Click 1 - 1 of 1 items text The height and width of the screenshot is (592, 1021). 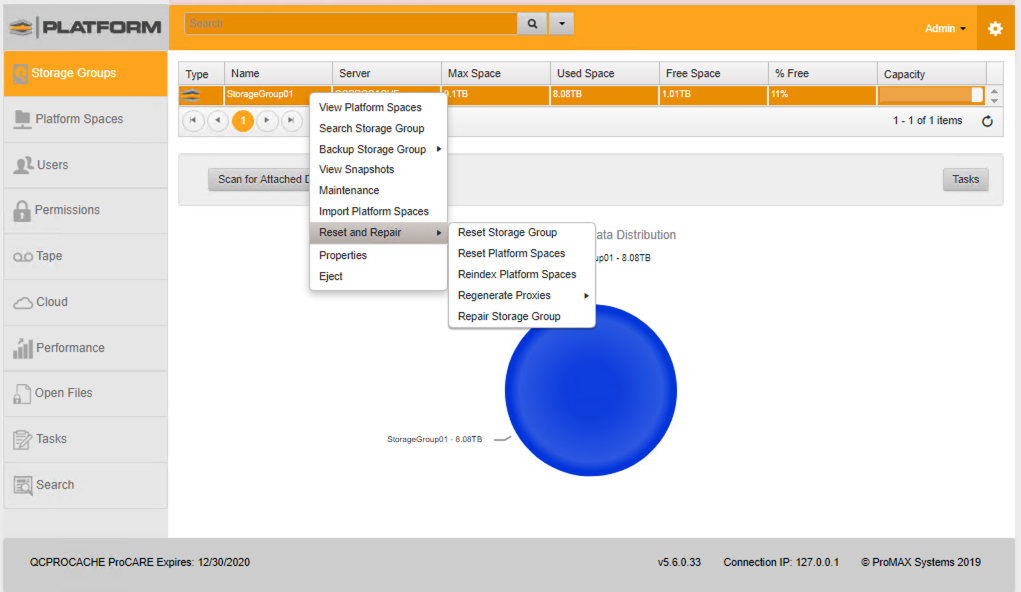pyautogui.click(x=927, y=120)
